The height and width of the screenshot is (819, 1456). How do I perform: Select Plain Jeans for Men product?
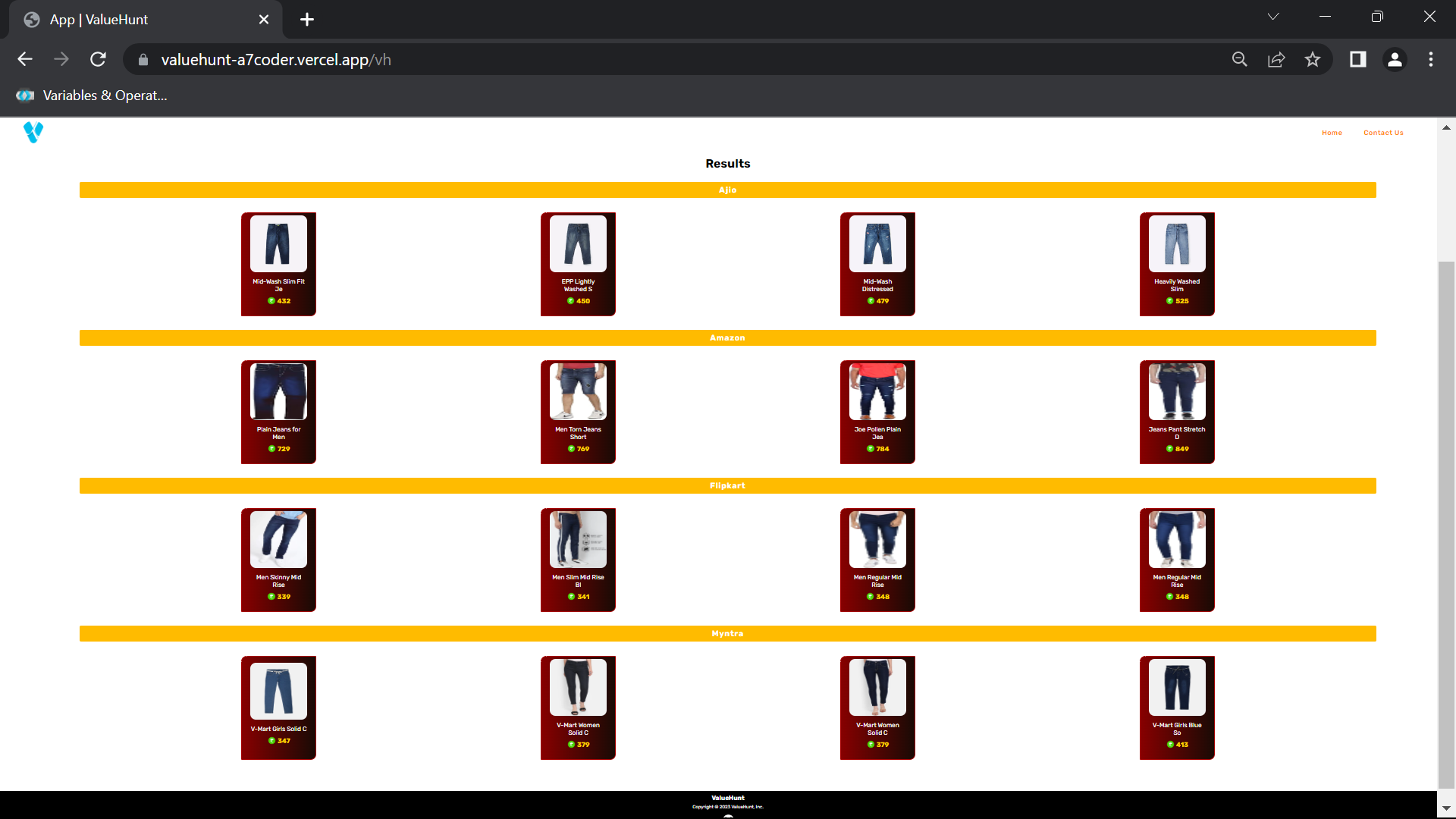(x=278, y=412)
